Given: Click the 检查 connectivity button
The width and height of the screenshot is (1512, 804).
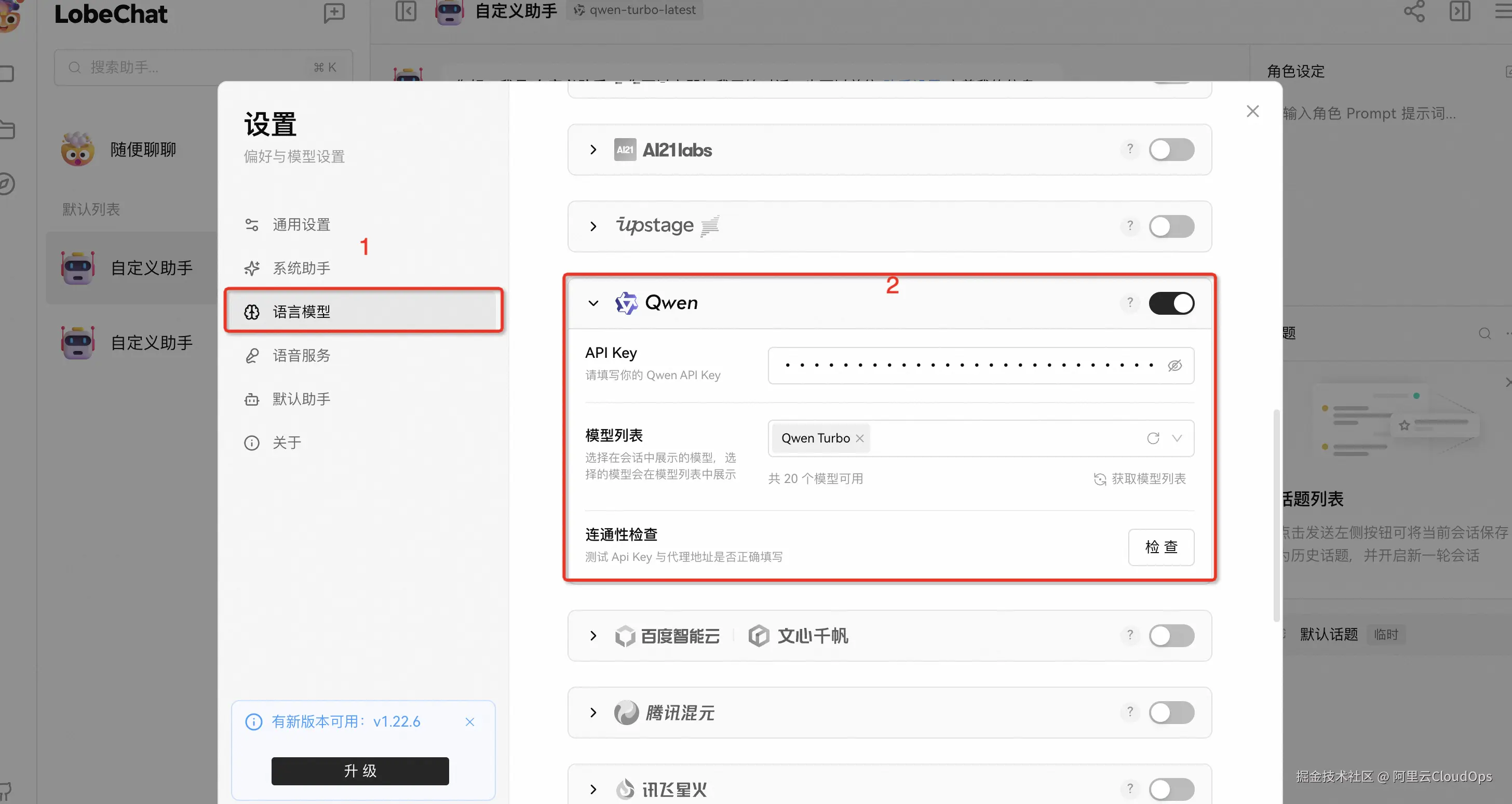Looking at the screenshot, I should pyautogui.click(x=1160, y=547).
